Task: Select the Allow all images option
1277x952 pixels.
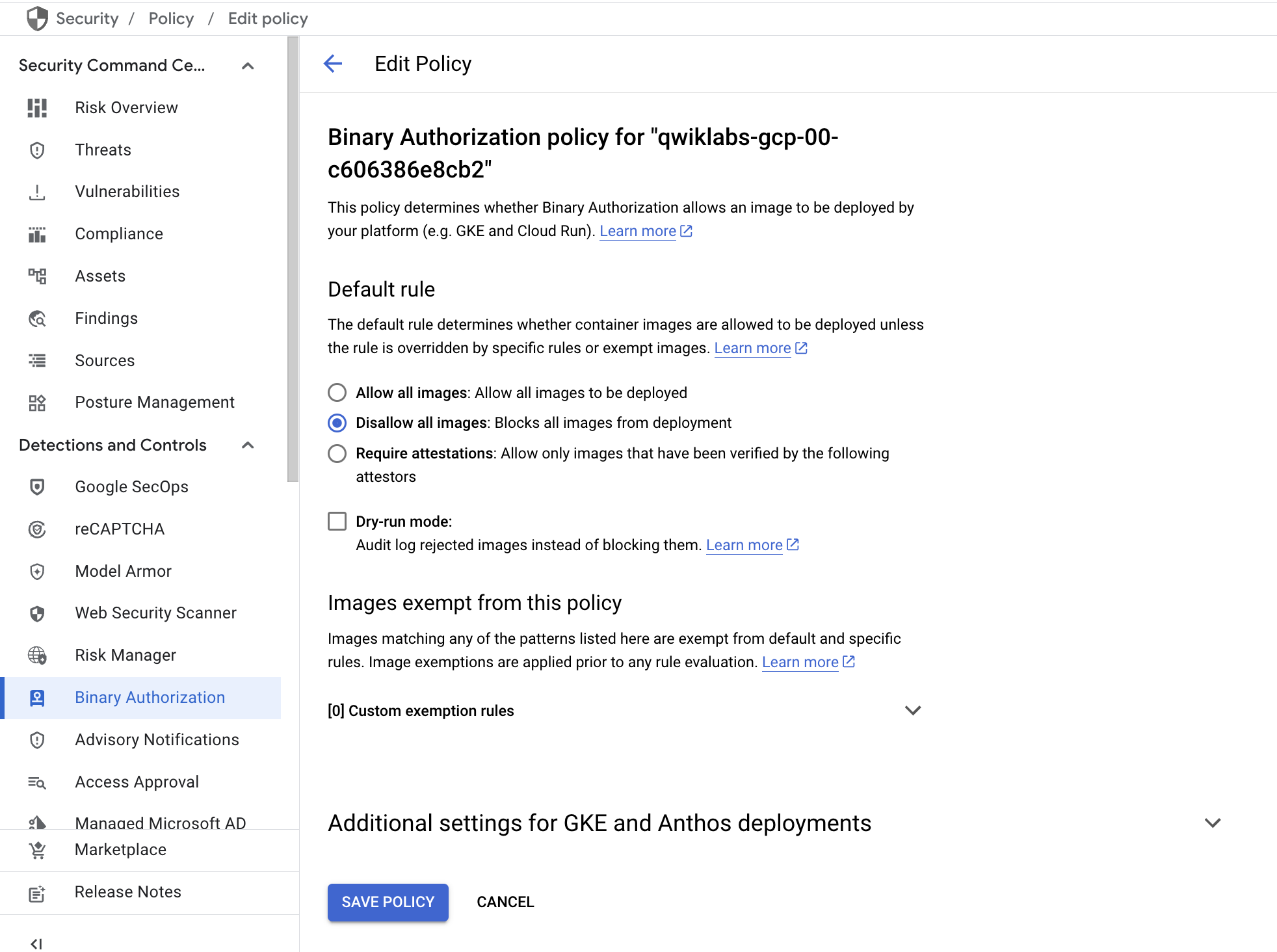Action: coord(337,393)
